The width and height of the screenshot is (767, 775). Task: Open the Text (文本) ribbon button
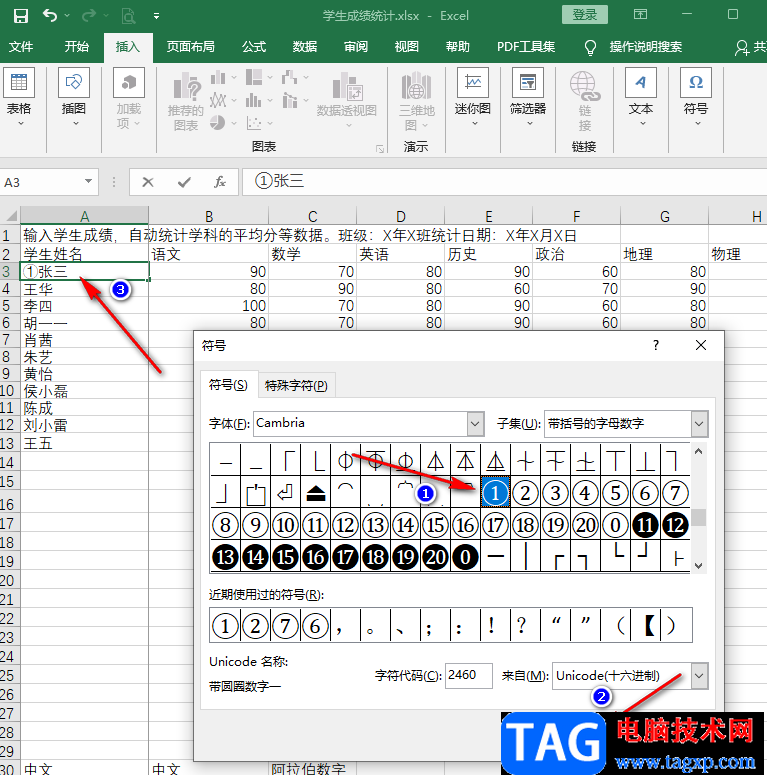pyautogui.click(x=641, y=97)
